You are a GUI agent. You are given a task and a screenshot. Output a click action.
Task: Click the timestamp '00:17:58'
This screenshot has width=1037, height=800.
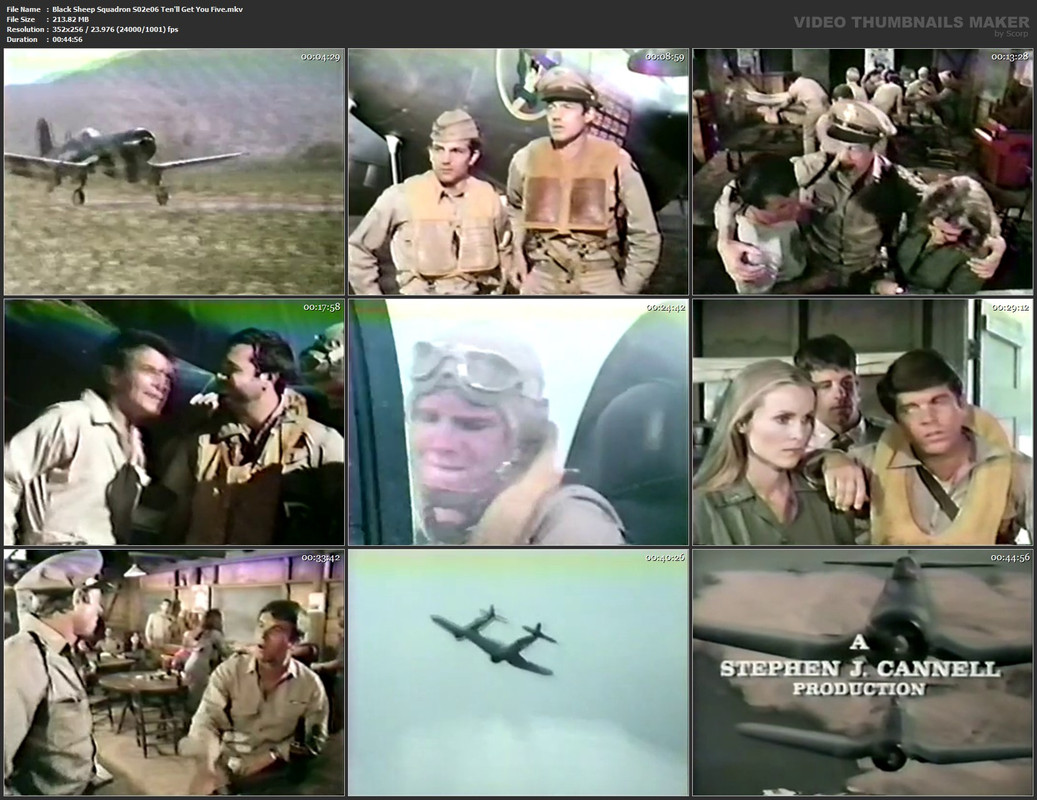321,307
